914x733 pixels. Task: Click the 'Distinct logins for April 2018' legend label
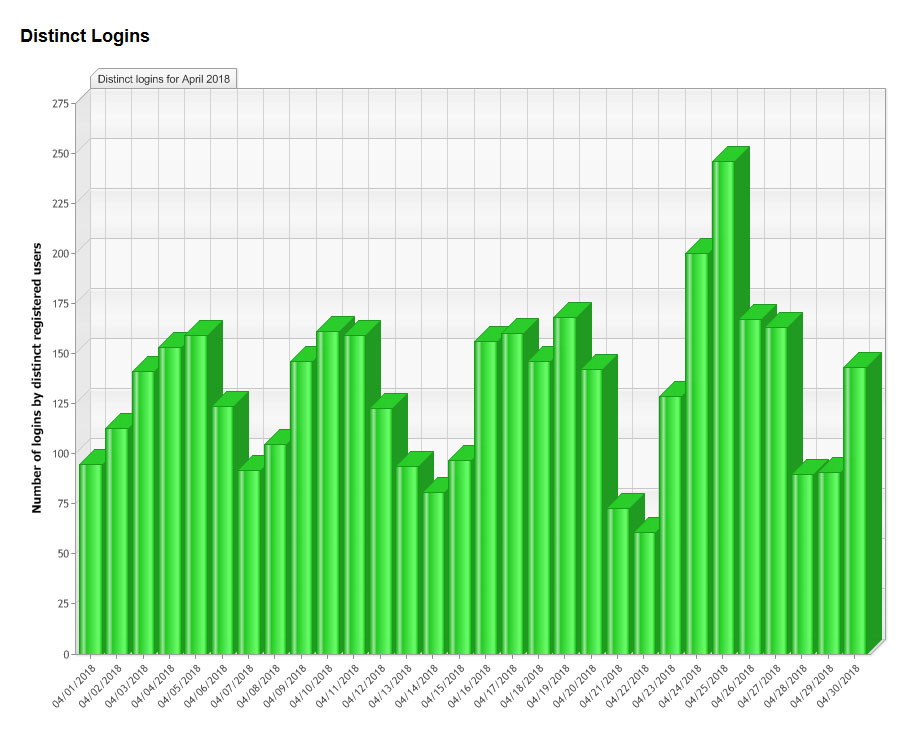[x=163, y=79]
